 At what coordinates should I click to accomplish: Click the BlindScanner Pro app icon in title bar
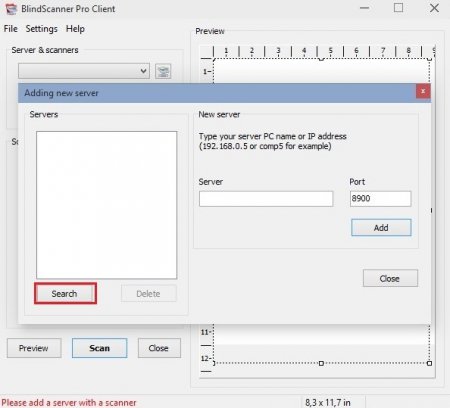pos(11,9)
